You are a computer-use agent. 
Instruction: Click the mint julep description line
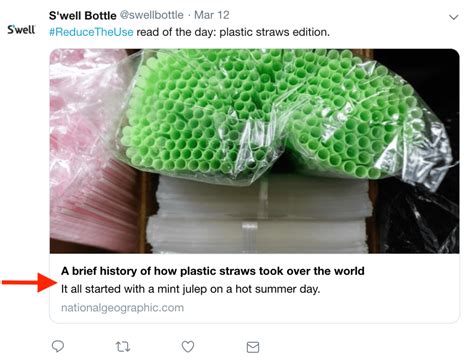[190, 289]
